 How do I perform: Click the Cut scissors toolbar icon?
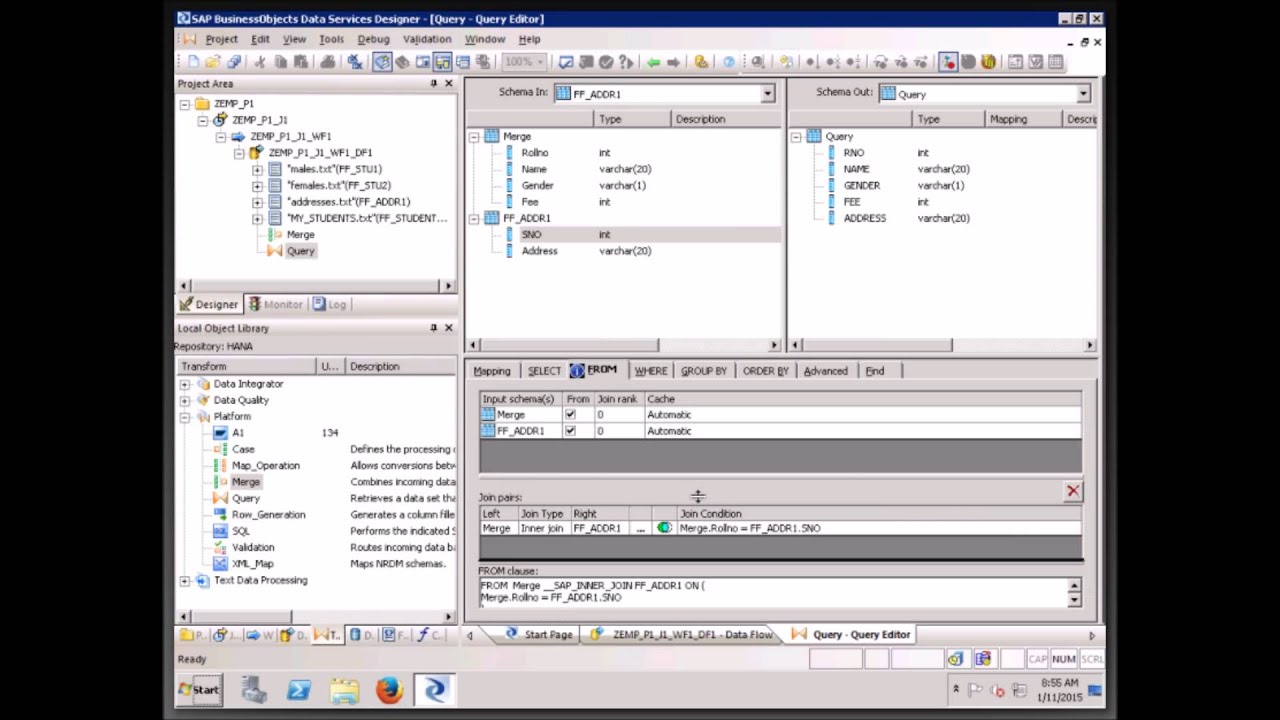(x=259, y=62)
